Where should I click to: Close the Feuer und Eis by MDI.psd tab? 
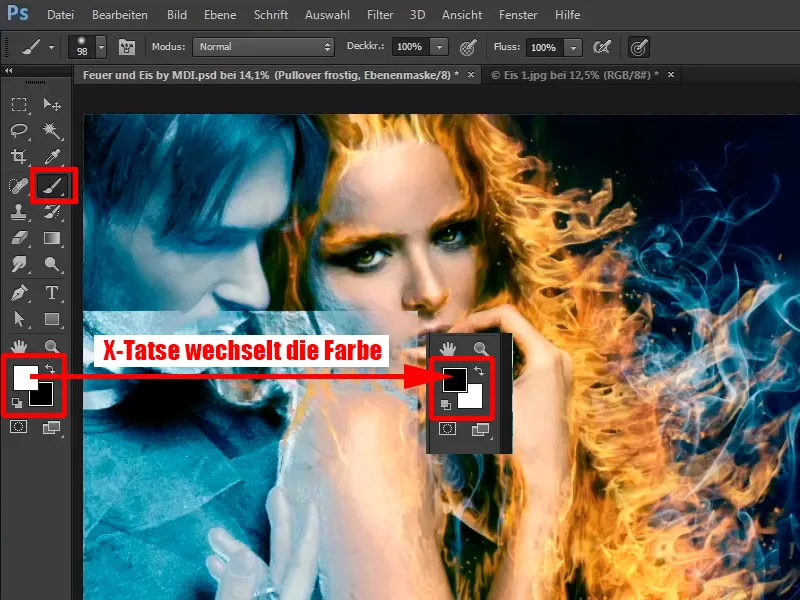[x=471, y=74]
